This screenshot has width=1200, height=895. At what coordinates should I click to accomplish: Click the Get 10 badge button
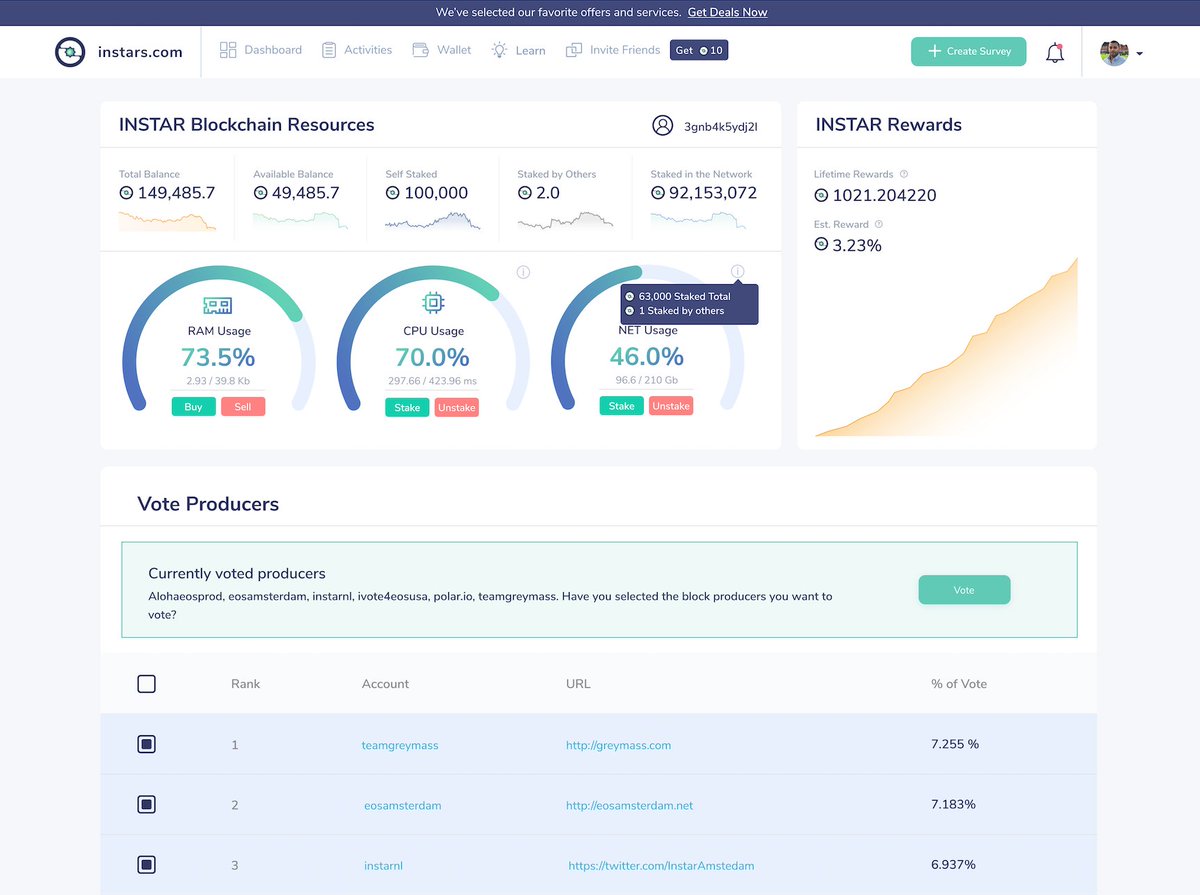pyautogui.click(x=699, y=50)
